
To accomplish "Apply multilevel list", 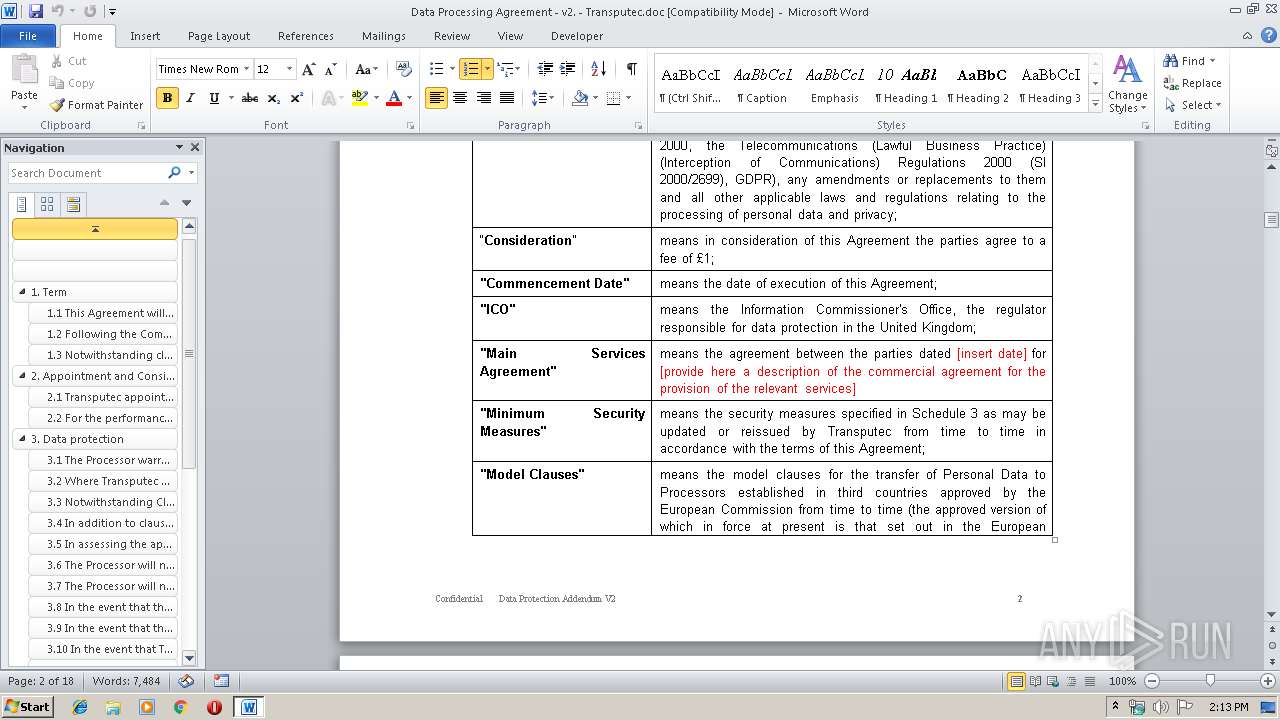I will [504, 69].
